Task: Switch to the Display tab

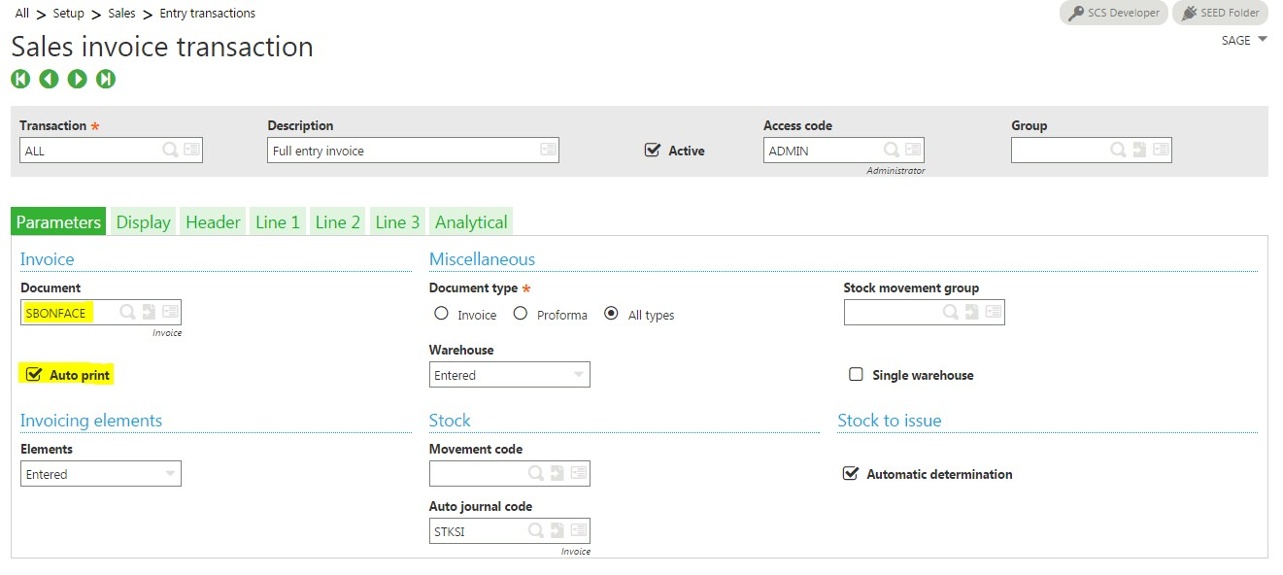Action: [143, 222]
